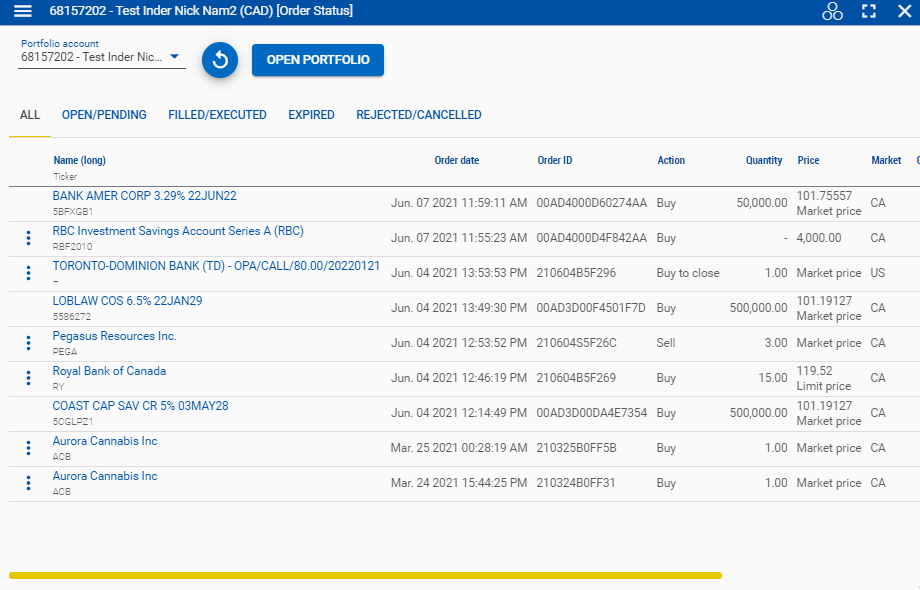Switch to the FILLED/EXECUTED tab

point(217,115)
